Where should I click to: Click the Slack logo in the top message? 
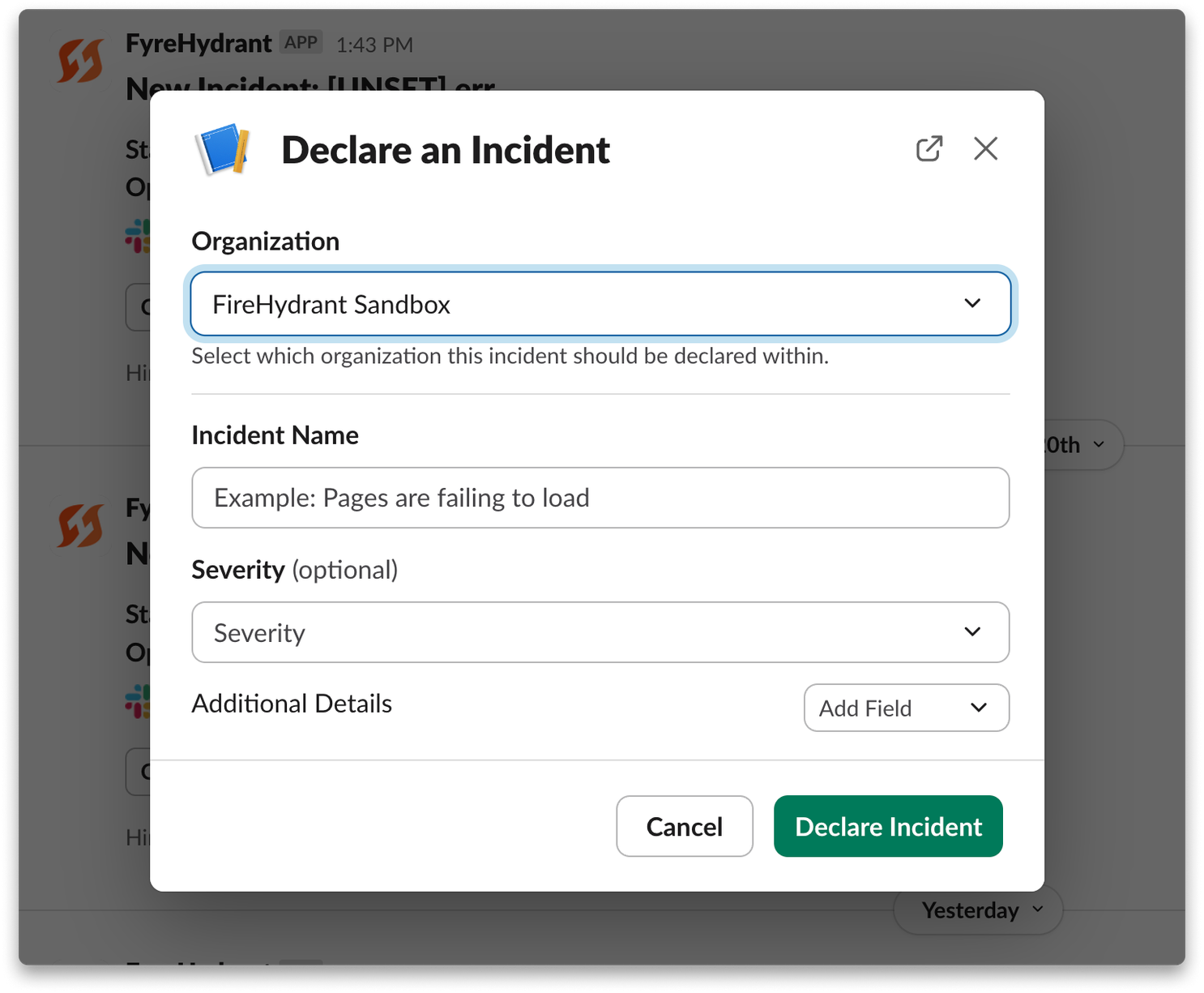[x=138, y=236]
